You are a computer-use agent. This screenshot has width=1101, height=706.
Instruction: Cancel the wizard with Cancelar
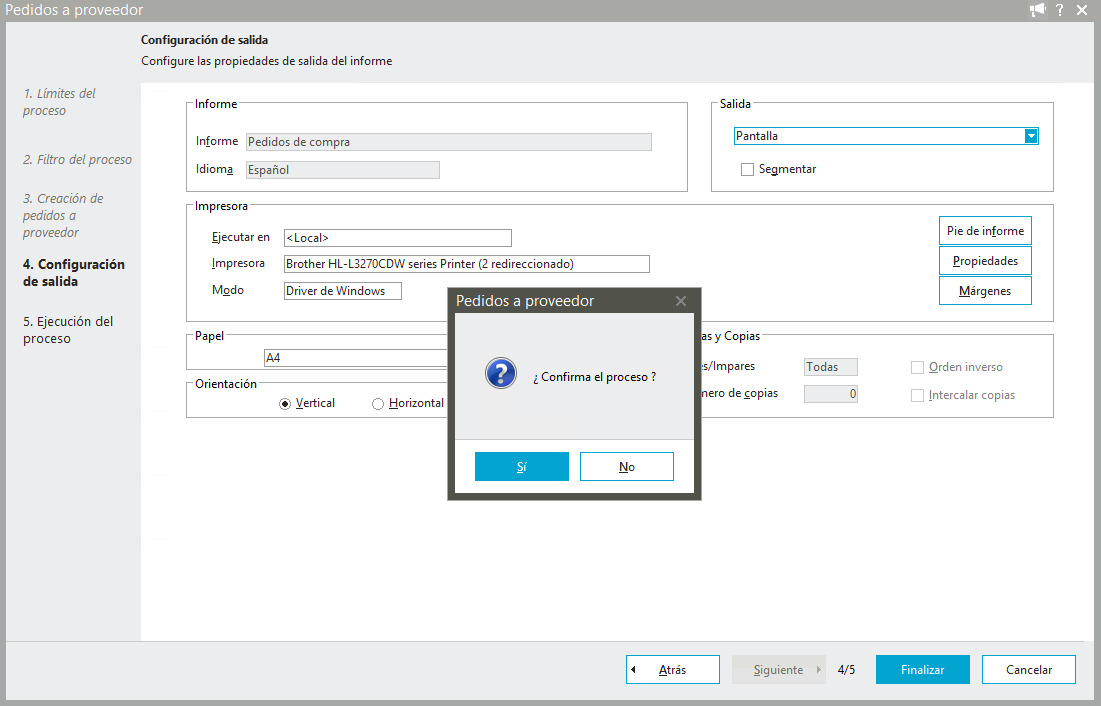coord(1029,669)
